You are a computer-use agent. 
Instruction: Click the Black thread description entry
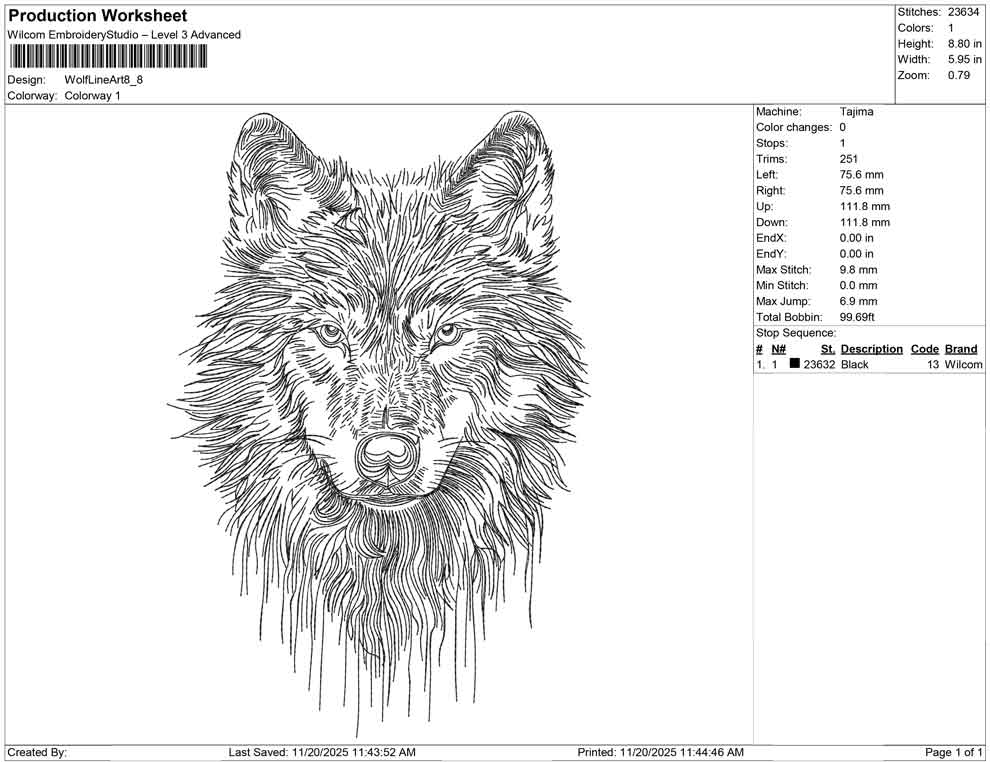tap(854, 365)
